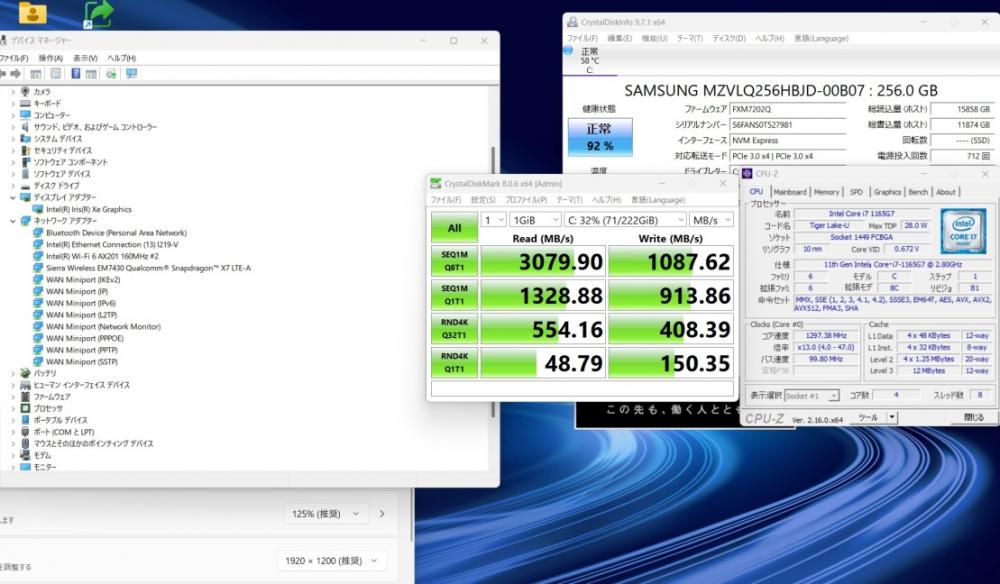Open CrystalDiskInfo ディスク(D) menu
The image size is (1000, 584).
(x=729, y=38)
